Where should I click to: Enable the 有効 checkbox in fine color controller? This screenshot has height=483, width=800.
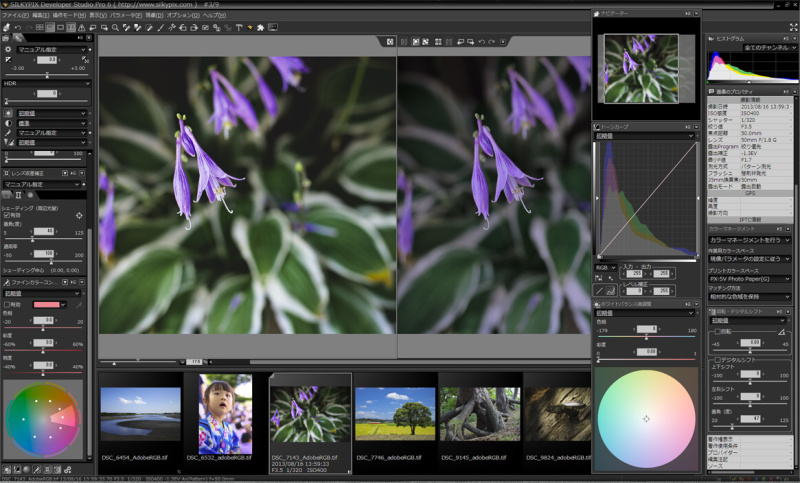coord(9,305)
